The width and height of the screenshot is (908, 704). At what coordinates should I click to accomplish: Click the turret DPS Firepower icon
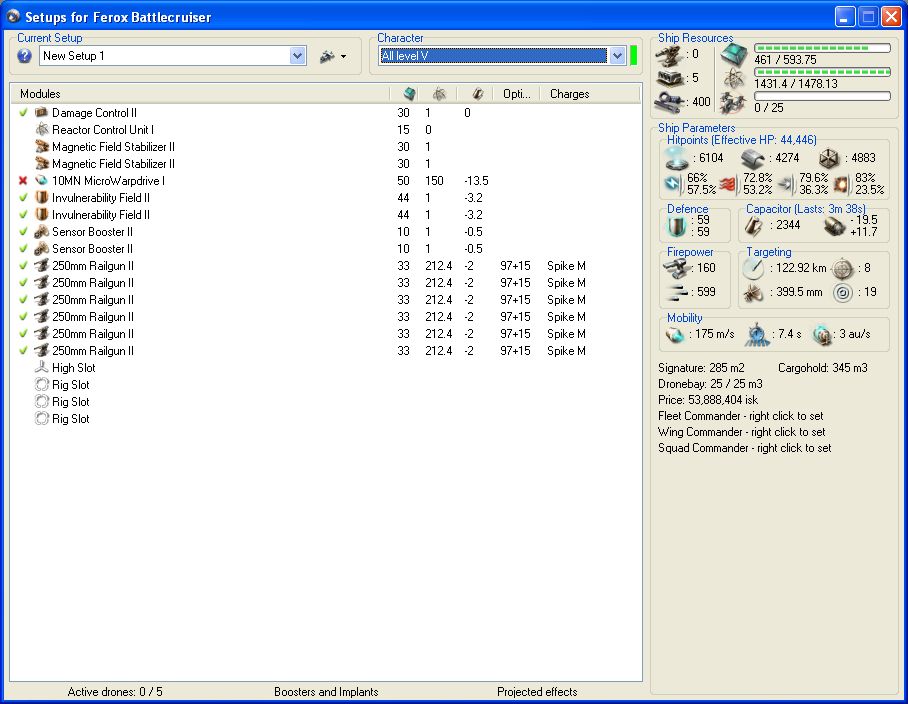676,269
